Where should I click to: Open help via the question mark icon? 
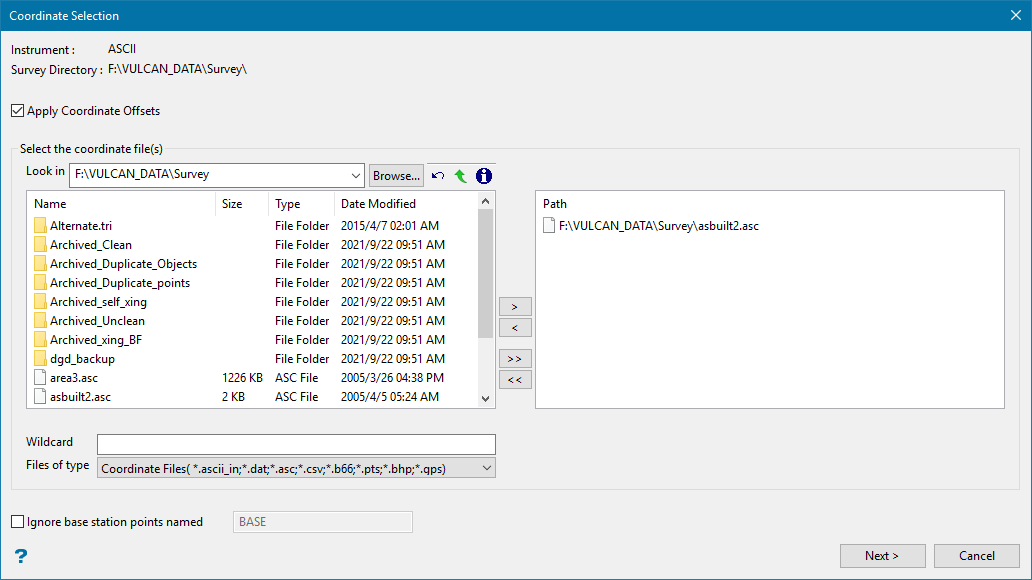(20, 556)
